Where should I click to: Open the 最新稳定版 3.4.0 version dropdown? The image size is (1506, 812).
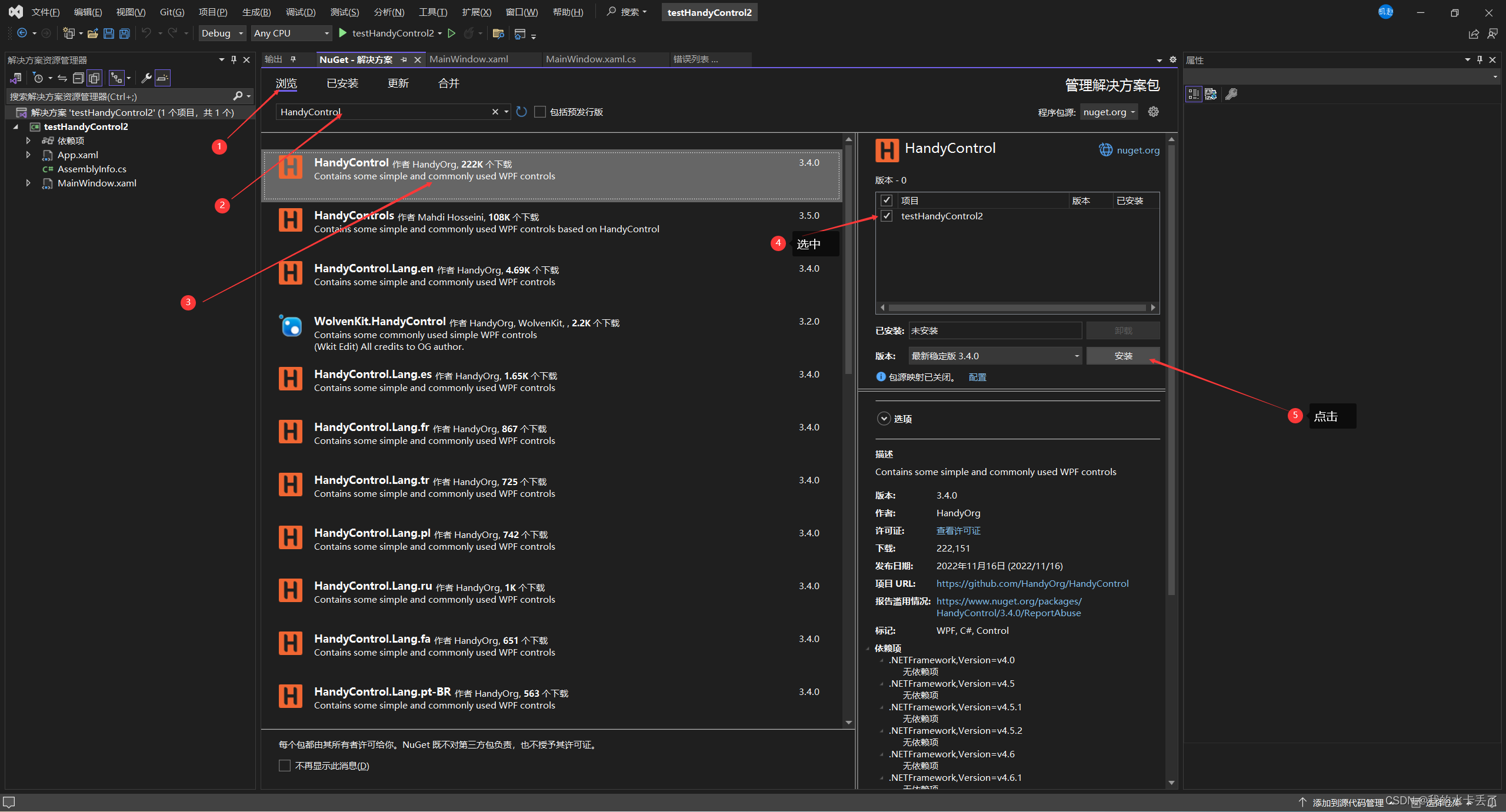(x=995, y=356)
